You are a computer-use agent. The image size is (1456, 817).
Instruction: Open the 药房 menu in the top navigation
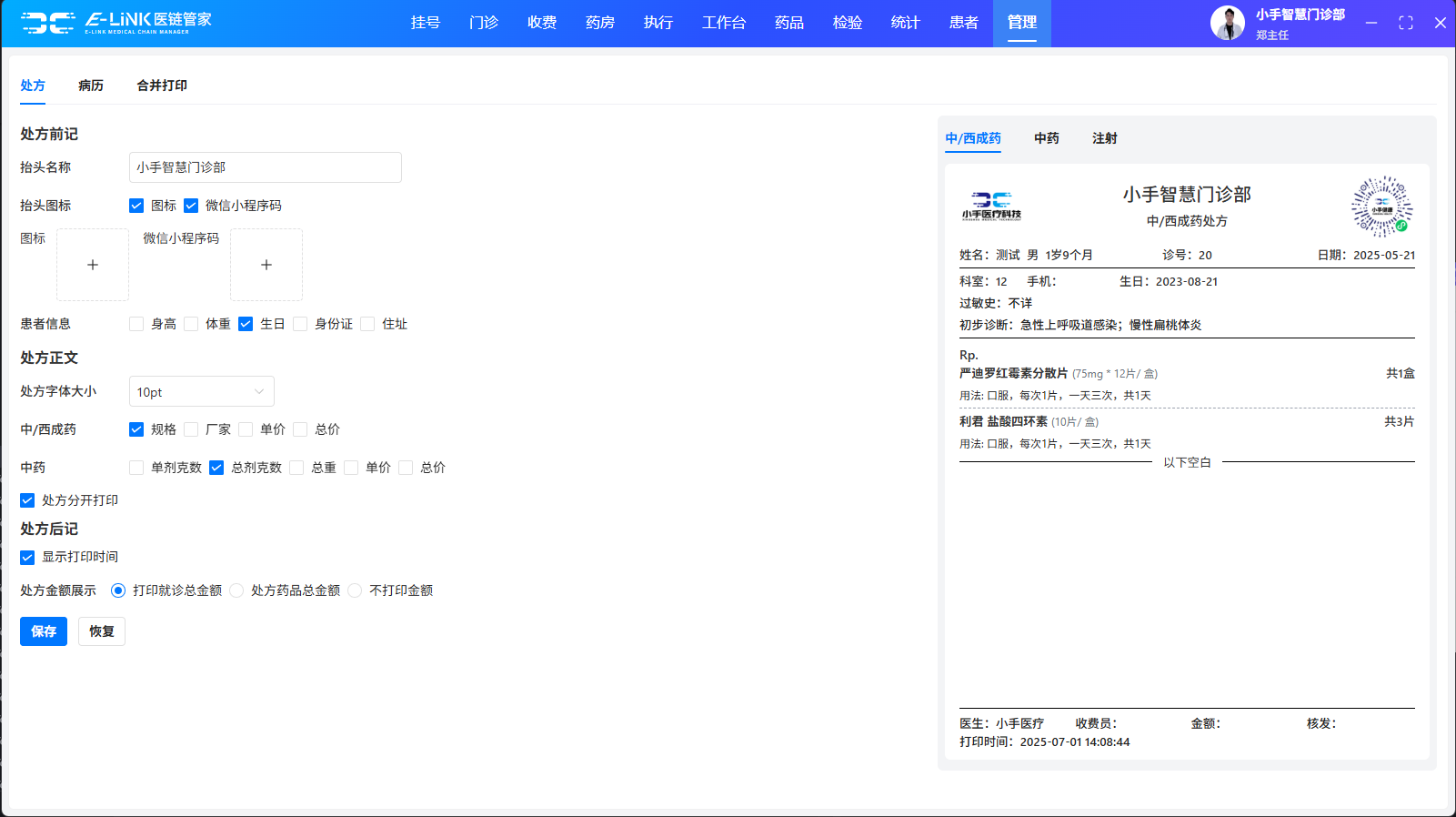(x=599, y=23)
